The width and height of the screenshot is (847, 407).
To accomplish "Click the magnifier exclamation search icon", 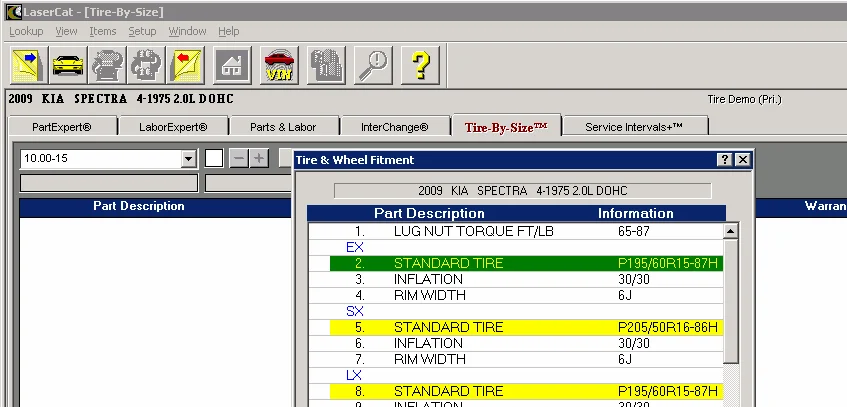I will pyautogui.click(x=373, y=65).
